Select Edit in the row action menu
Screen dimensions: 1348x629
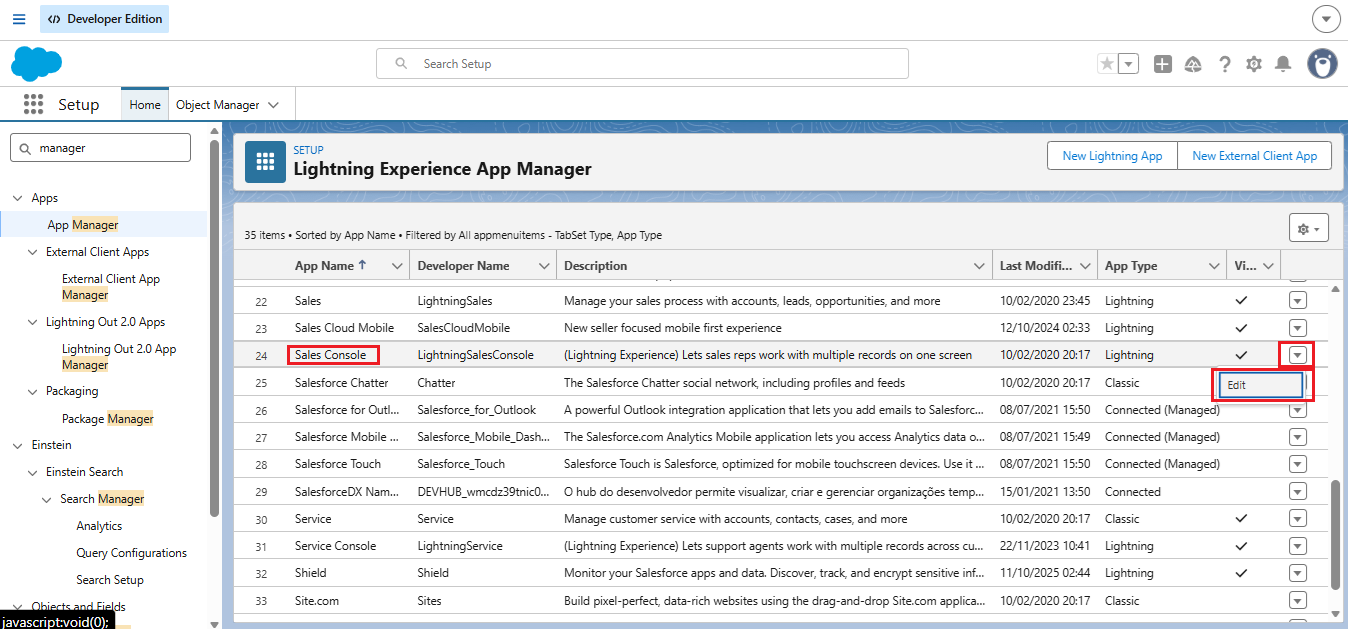(x=1260, y=385)
